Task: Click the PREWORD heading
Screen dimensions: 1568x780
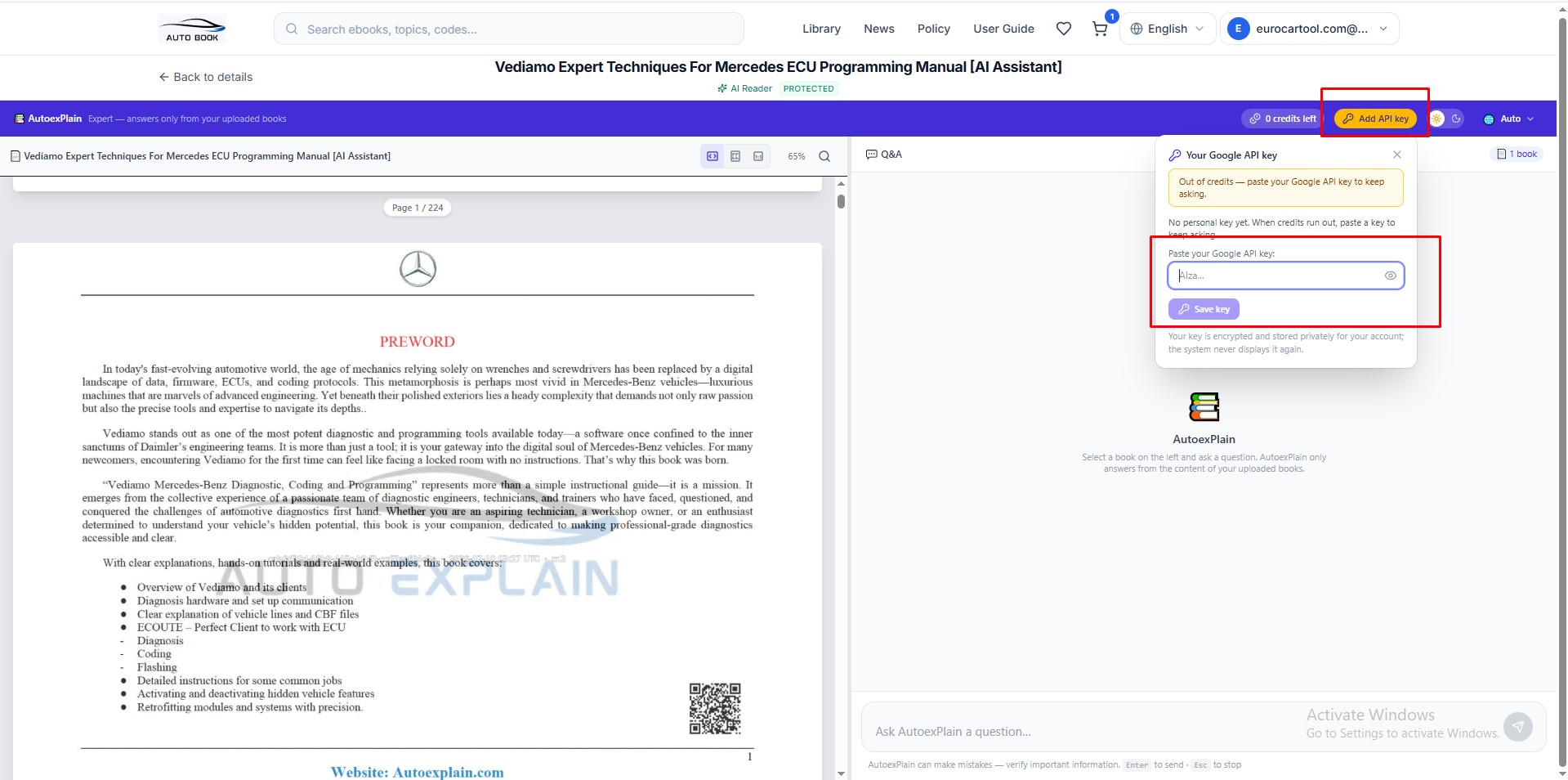Action: click(417, 342)
